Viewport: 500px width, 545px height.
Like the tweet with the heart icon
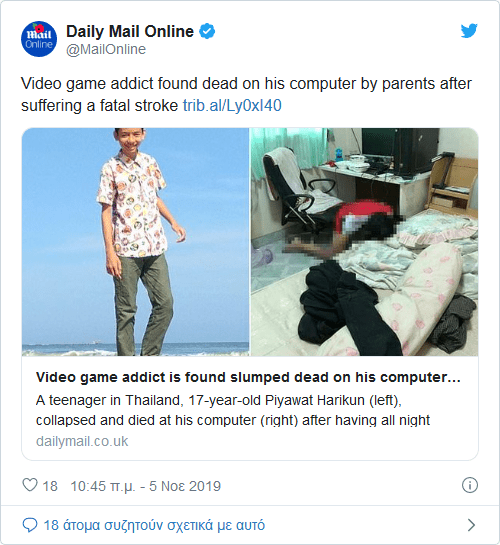(x=30, y=485)
